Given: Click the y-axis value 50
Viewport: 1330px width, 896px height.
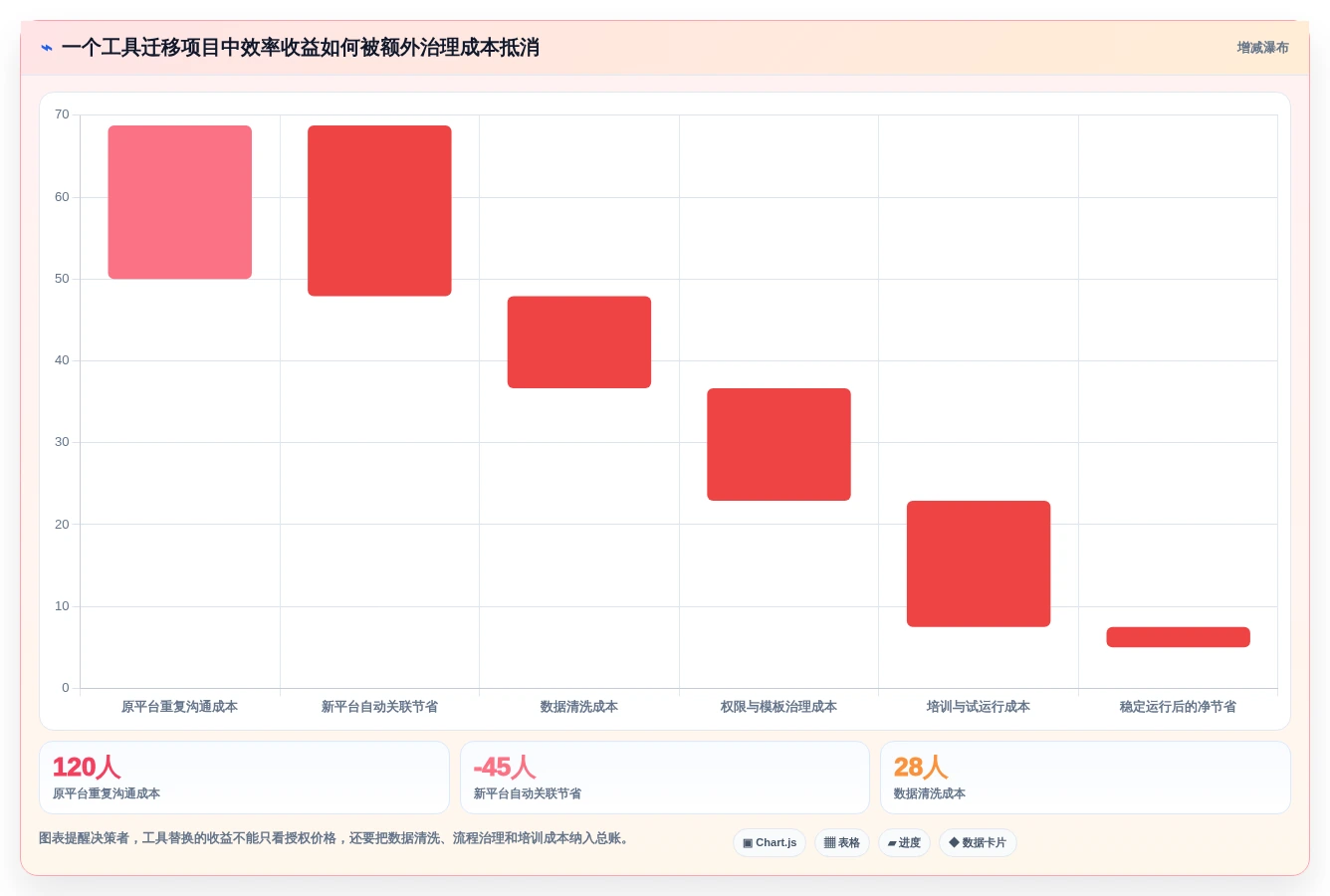Looking at the screenshot, I should pos(62,279).
